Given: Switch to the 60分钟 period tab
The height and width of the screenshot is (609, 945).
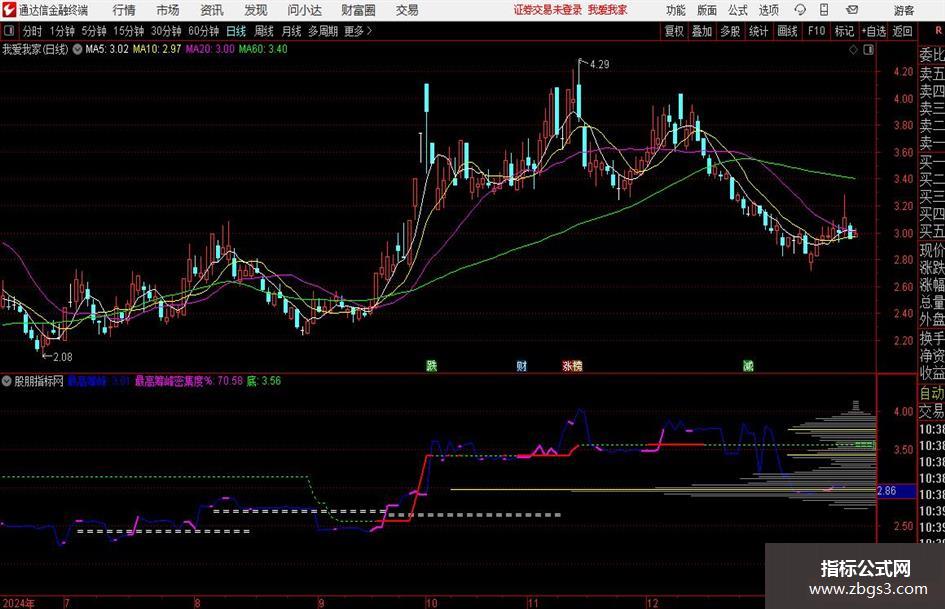Looking at the screenshot, I should [204, 31].
